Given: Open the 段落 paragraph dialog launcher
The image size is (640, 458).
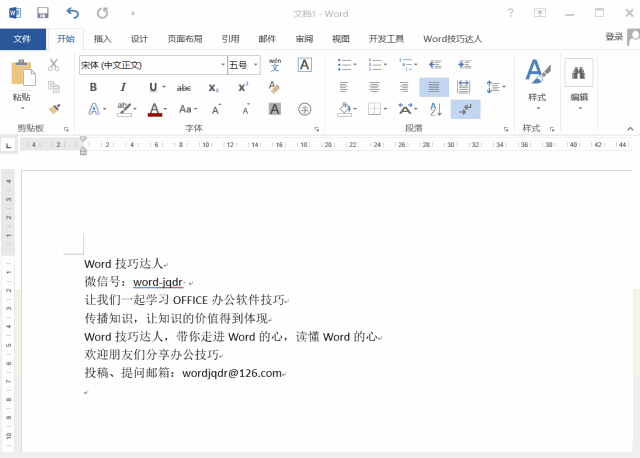Looking at the screenshot, I should point(506,129).
